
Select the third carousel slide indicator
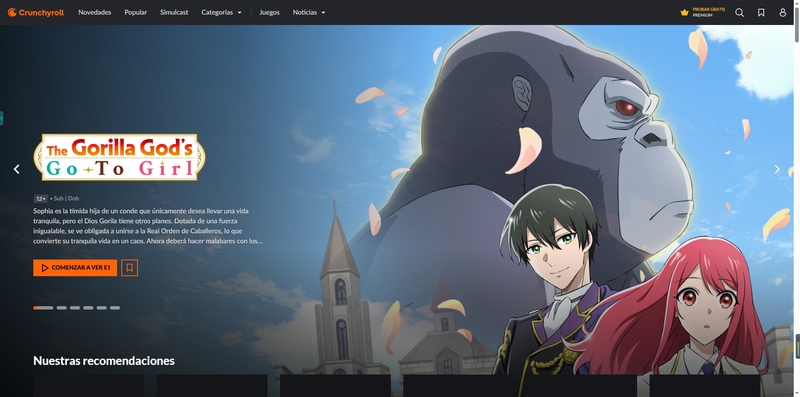tap(75, 308)
